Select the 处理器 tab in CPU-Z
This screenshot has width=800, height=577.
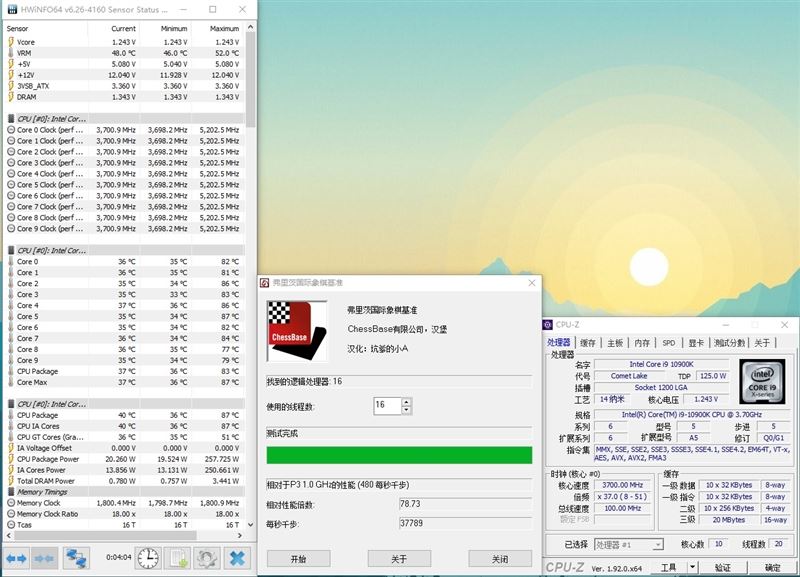(559, 342)
